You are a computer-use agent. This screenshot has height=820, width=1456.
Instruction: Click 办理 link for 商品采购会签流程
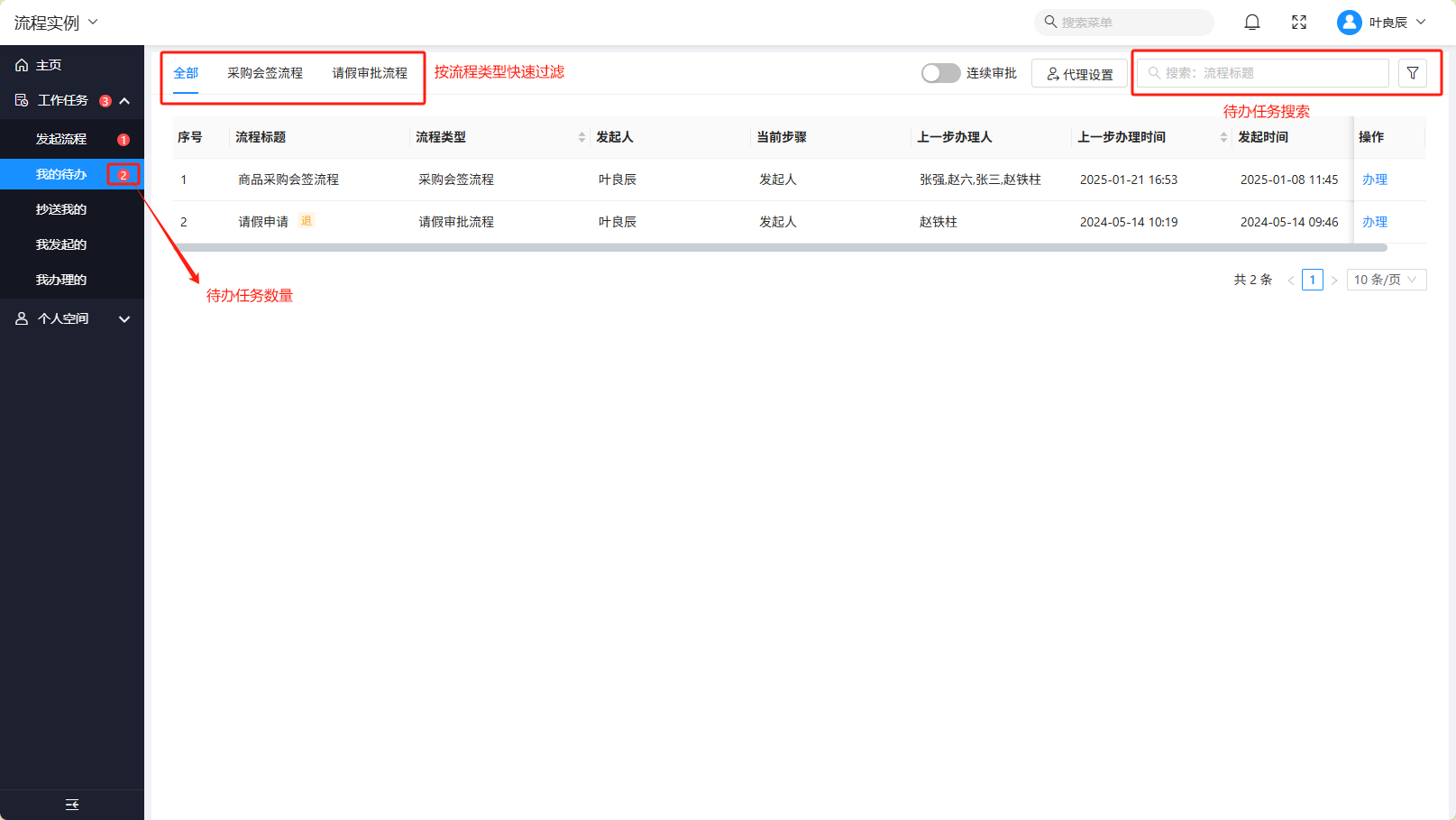(1374, 180)
